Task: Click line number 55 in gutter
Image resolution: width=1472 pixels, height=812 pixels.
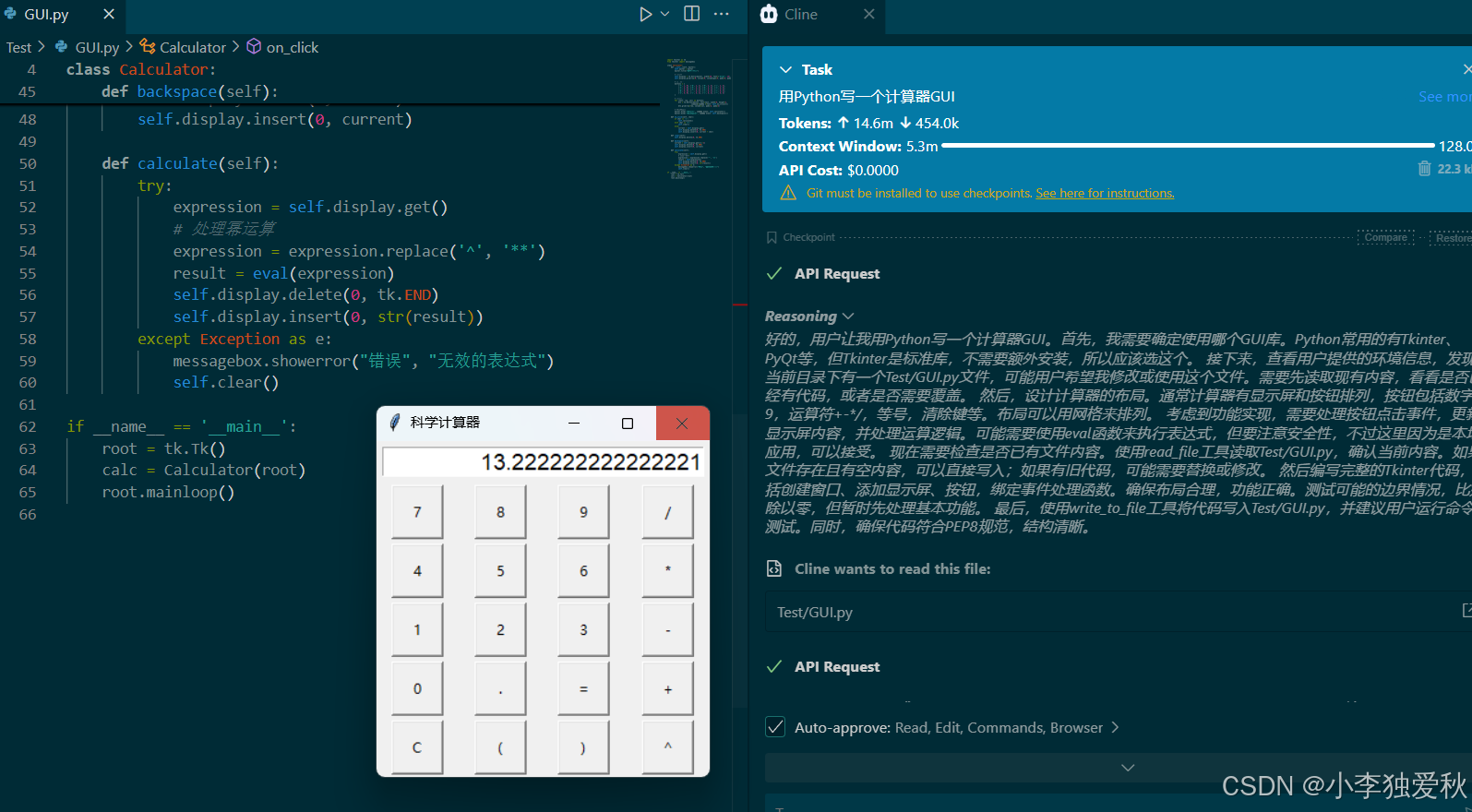Action: point(28,273)
